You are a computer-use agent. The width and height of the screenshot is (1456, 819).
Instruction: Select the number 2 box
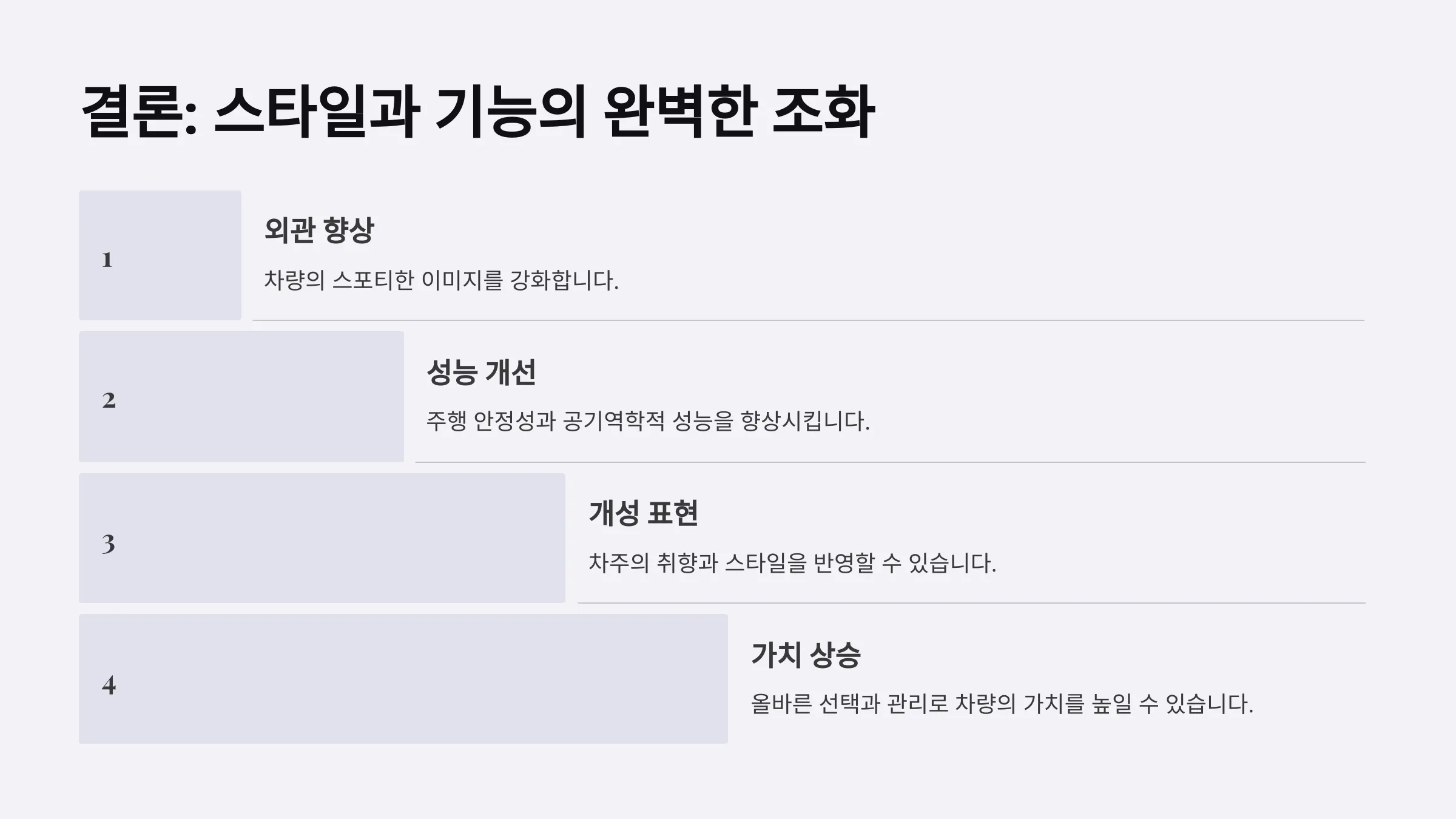(241, 397)
